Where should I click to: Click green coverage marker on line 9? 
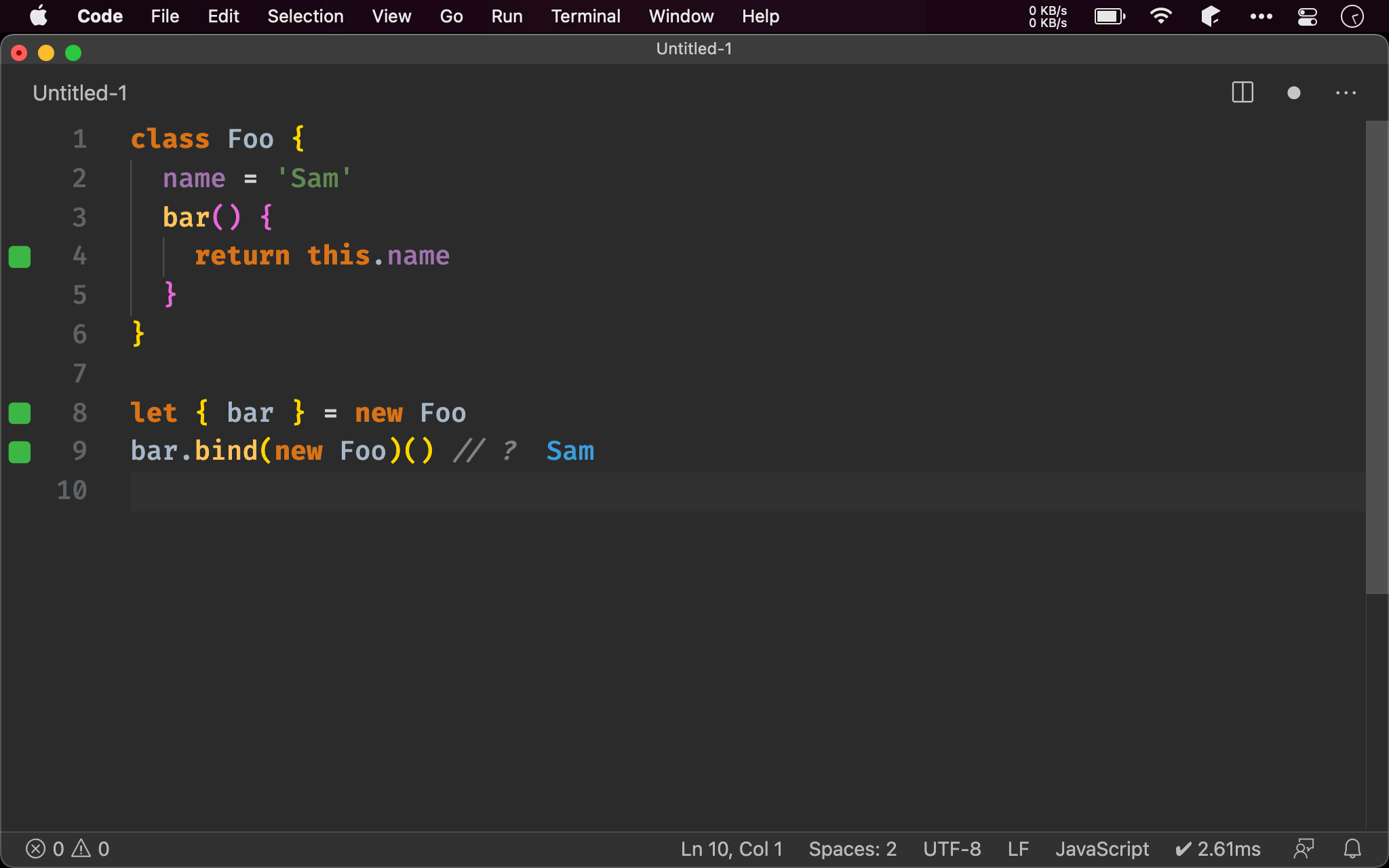click(20, 452)
